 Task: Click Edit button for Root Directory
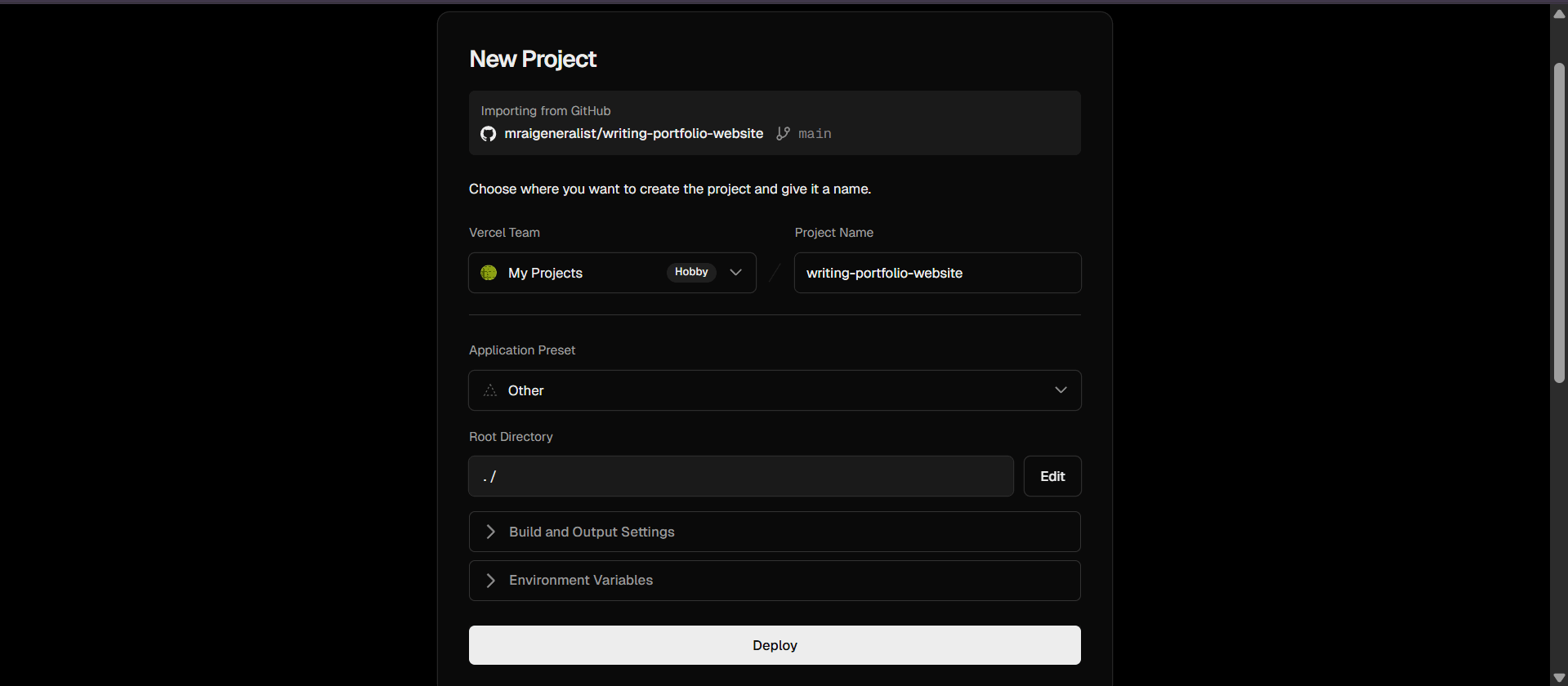[1052, 476]
